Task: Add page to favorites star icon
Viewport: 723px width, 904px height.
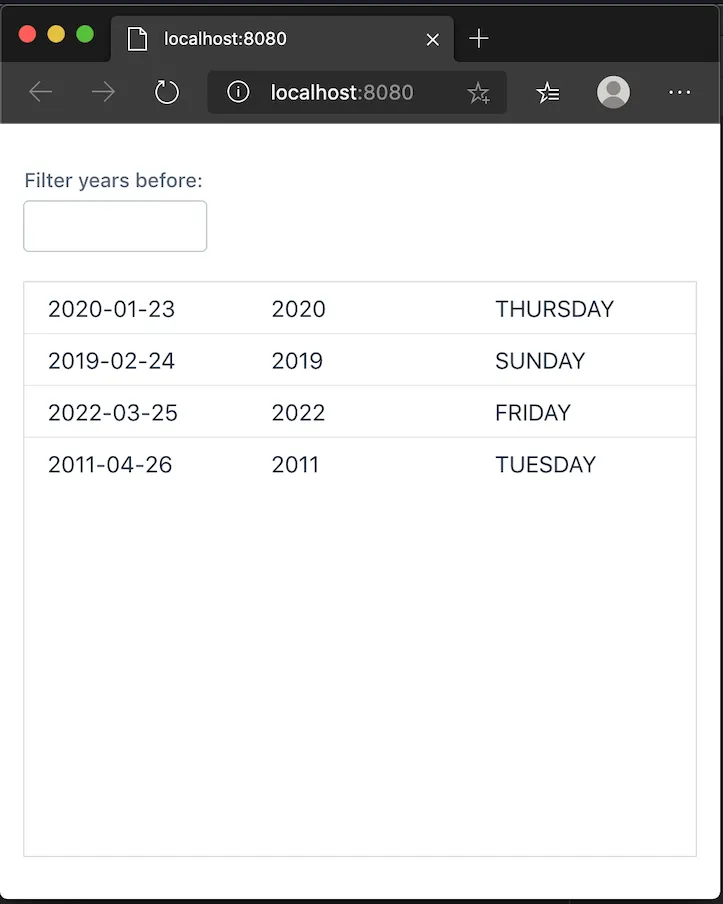Action: 478,93
